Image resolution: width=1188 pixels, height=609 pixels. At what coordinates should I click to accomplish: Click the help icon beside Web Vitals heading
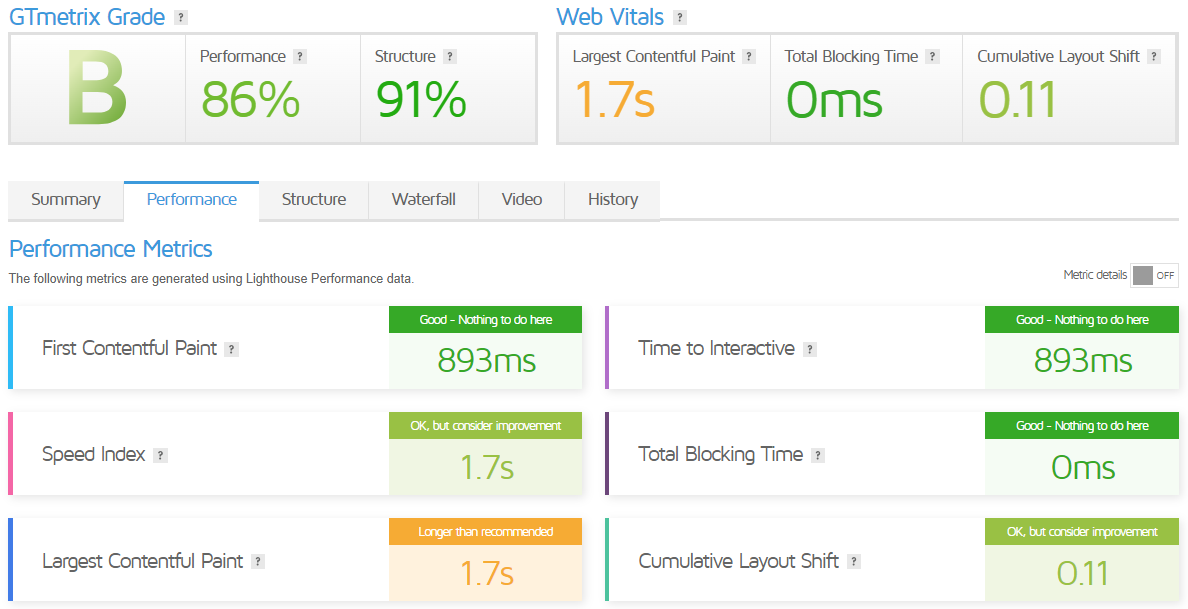(680, 17)
